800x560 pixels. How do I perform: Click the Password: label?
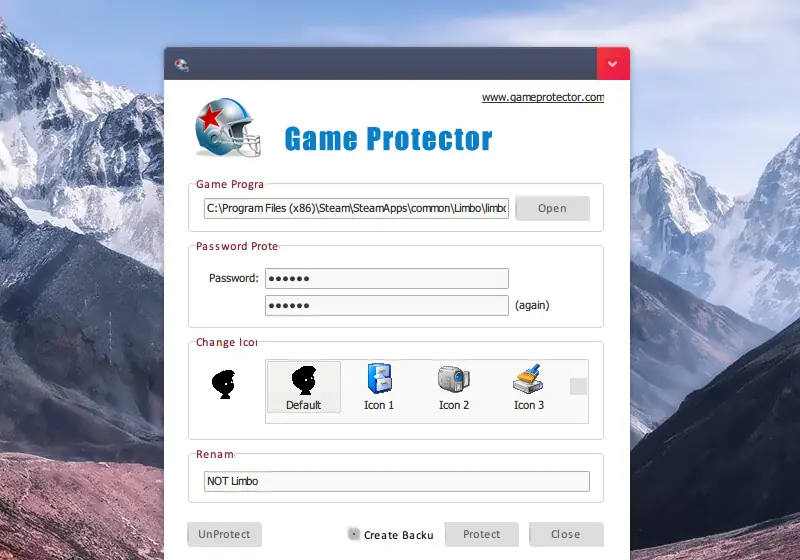click(234, 278)
